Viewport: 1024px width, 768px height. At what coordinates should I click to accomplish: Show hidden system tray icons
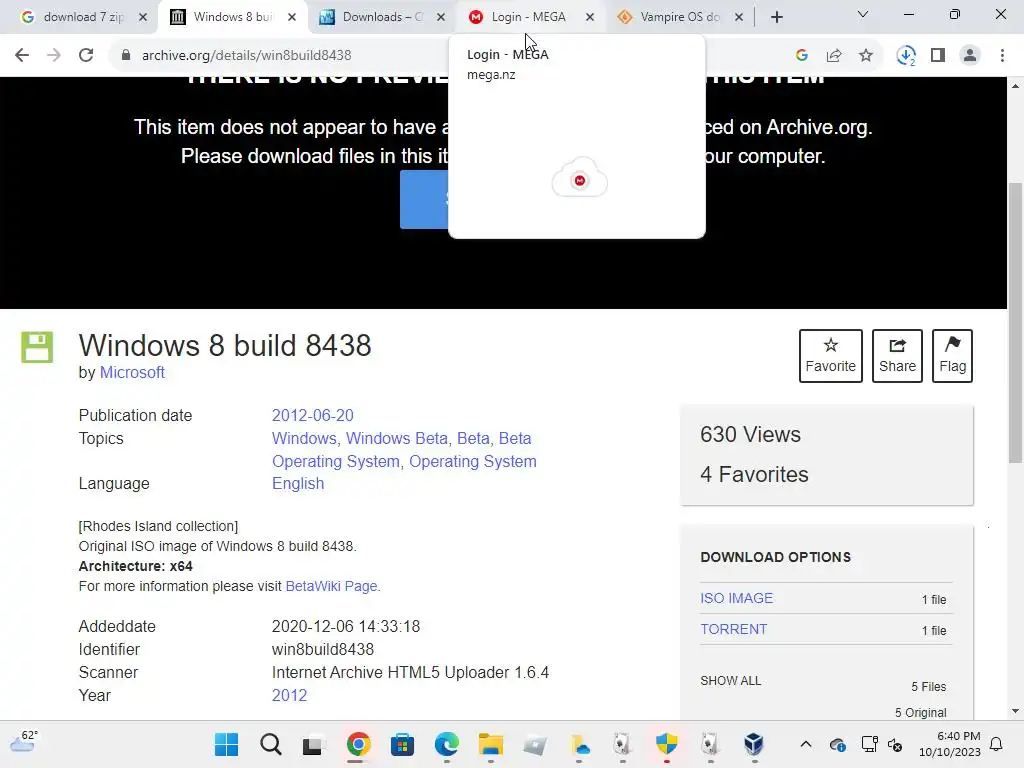pos(806,744)
